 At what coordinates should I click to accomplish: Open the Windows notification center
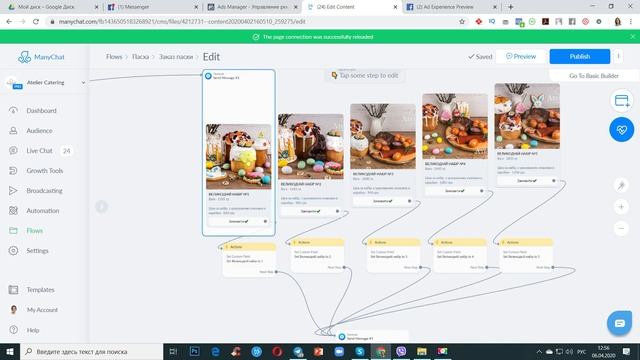(627, 351)
